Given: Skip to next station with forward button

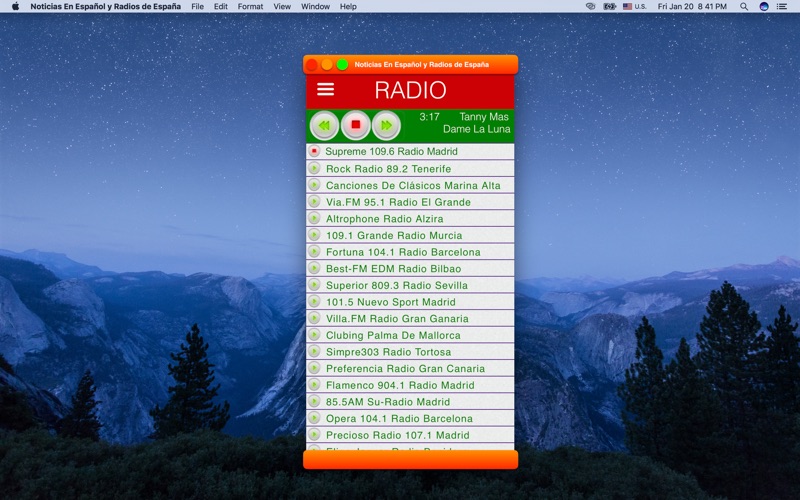Looking at the screenshot, I should click(x=386, y=125).
